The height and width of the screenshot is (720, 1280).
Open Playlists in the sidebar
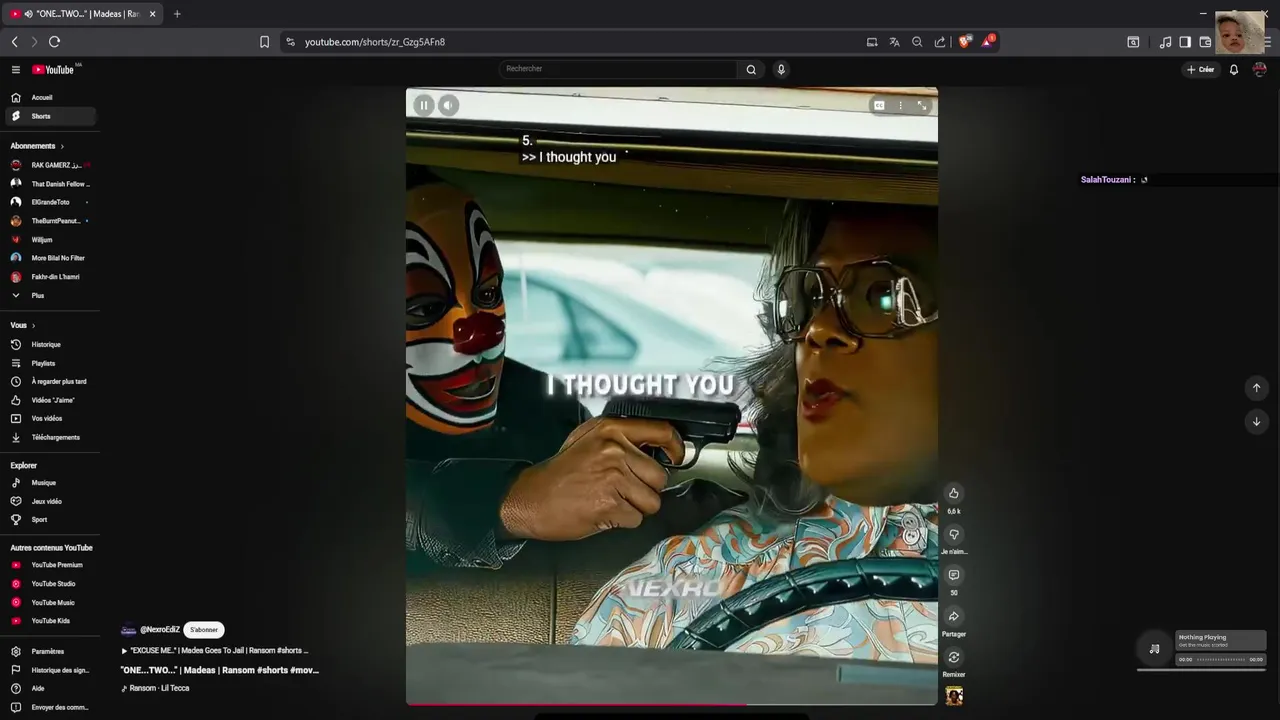click(x=50, y=363)
